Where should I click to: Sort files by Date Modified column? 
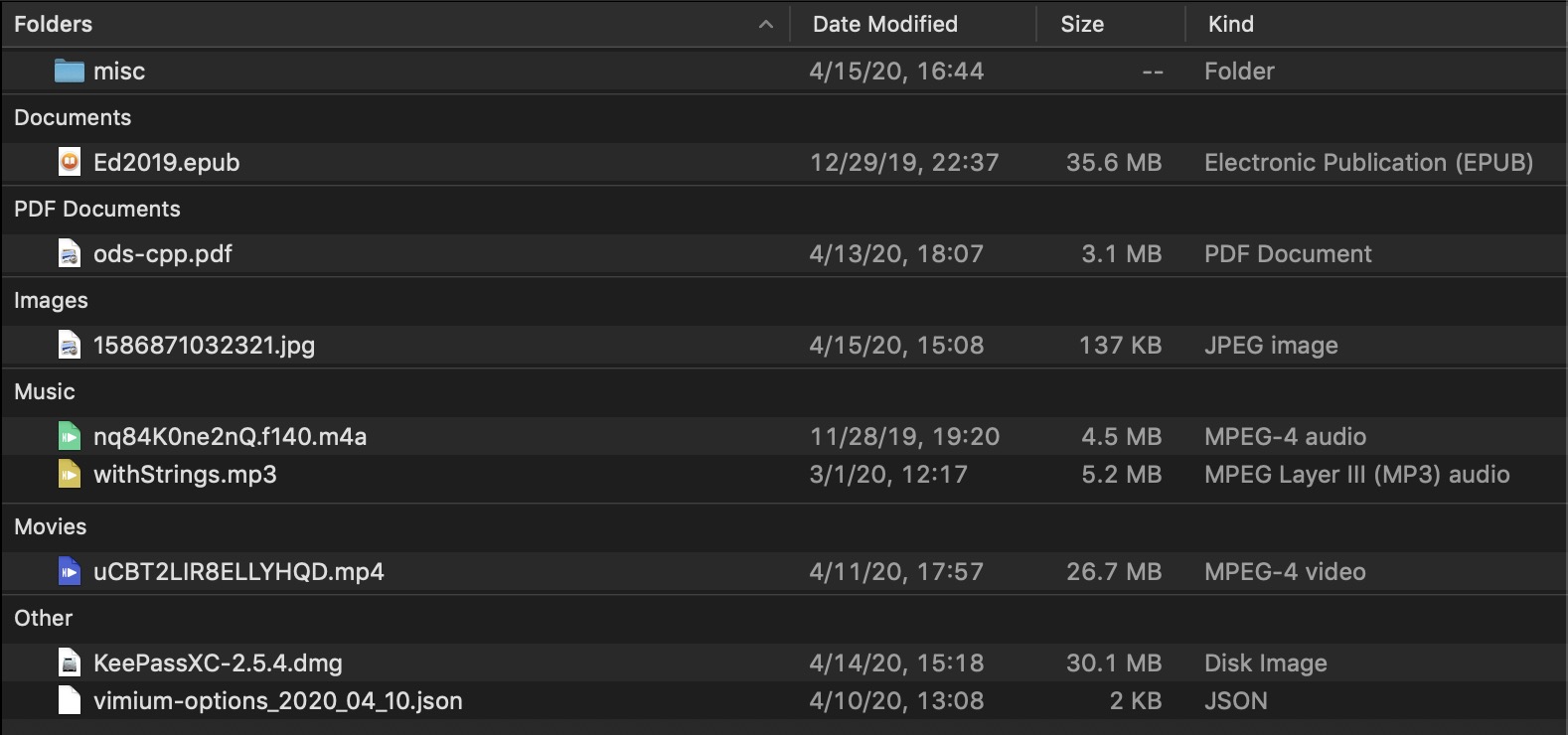(x=884, y=24)
